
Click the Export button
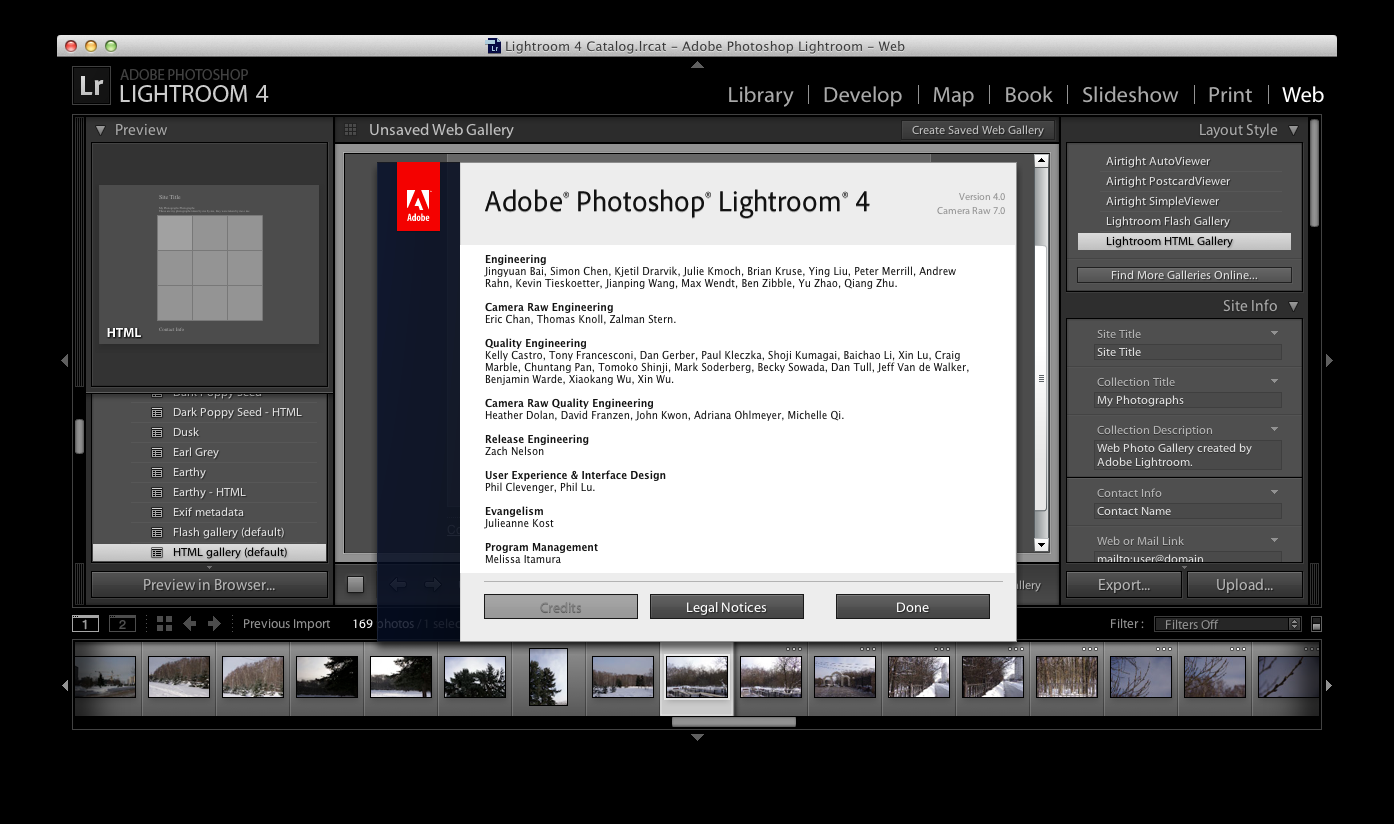(1123, 585)
